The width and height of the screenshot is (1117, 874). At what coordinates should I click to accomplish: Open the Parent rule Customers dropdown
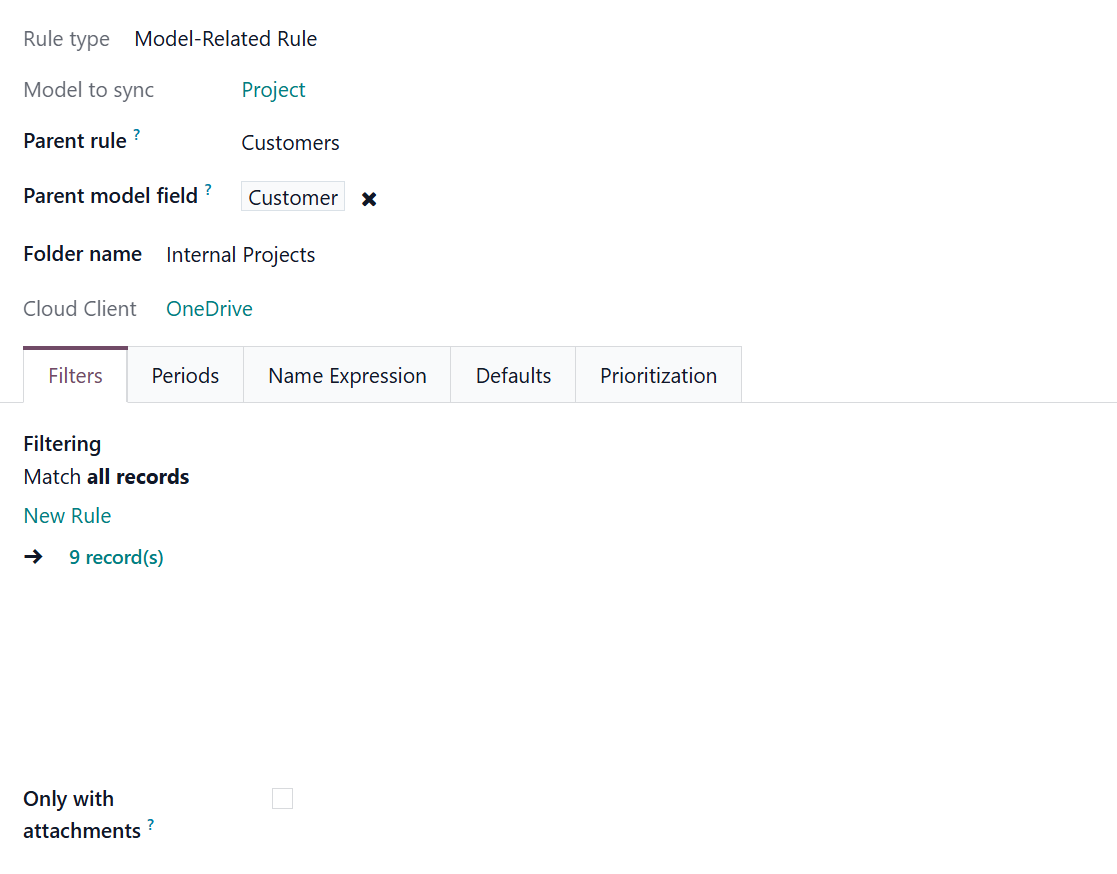tap(290, 143)
